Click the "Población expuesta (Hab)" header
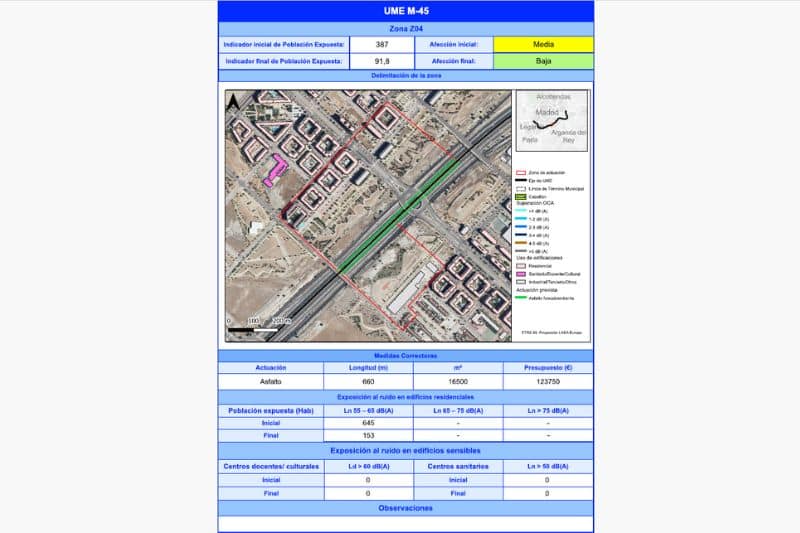The height and width of the screenshot is (533, 800). tap(271, 411)
